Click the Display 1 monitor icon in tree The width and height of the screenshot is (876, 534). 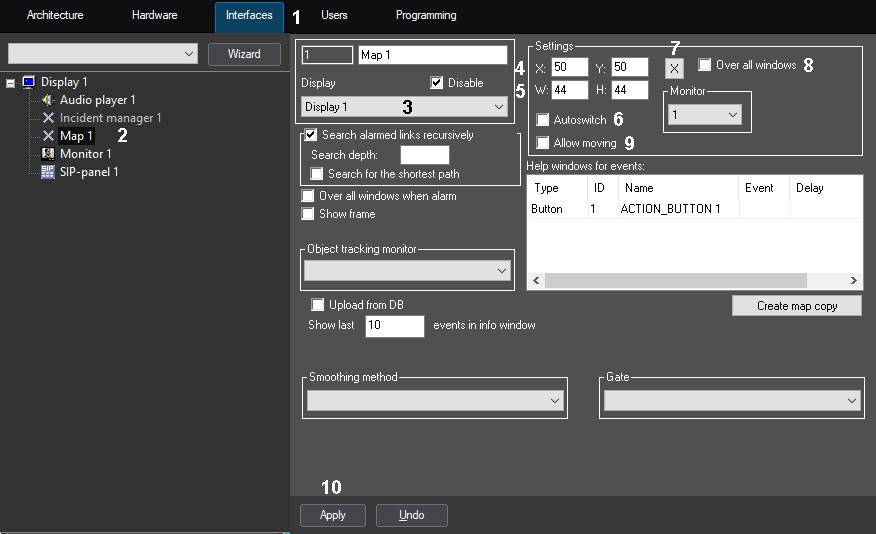point(28,82)
